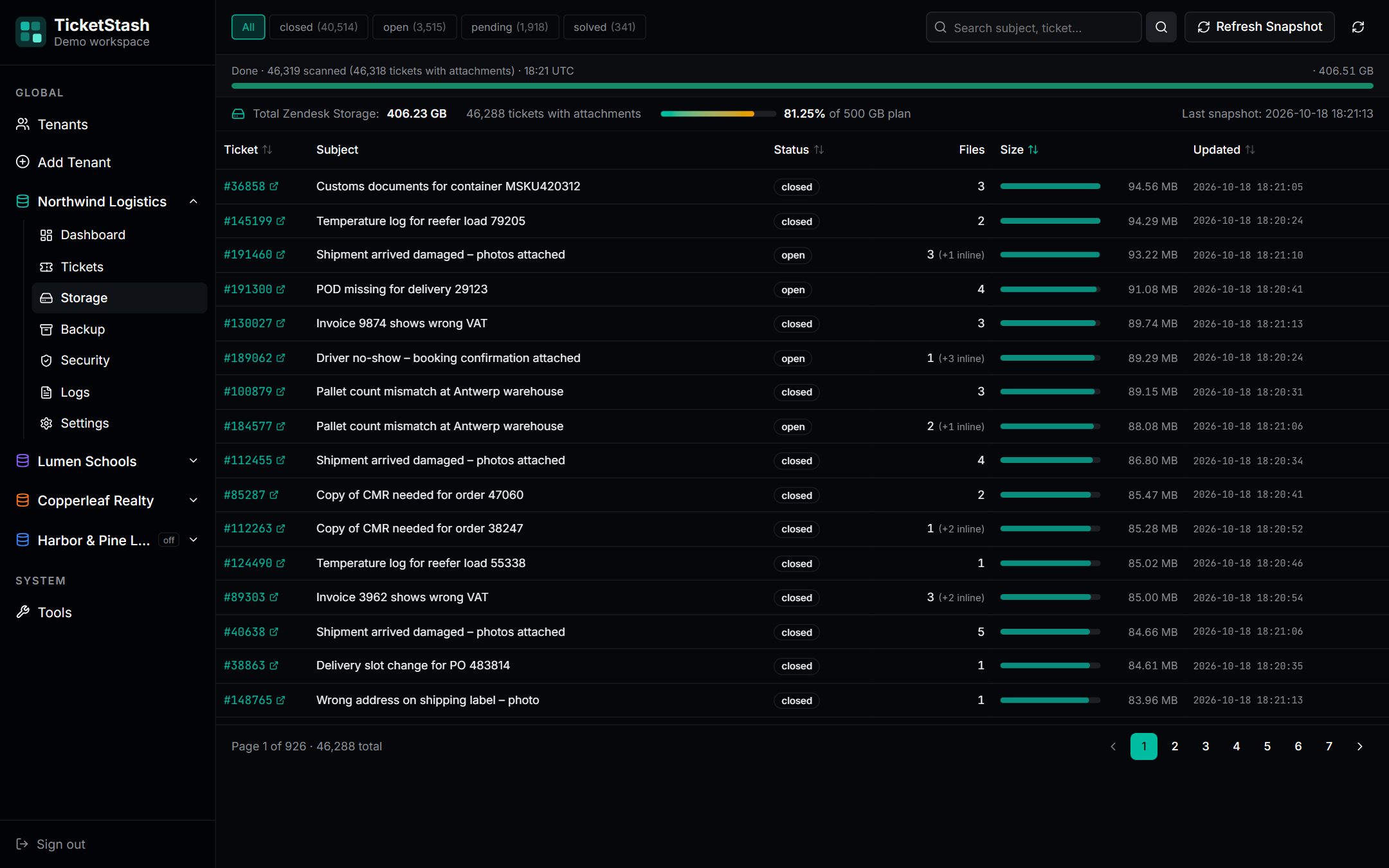Click the reload icon beside Refresh Snapshot
This screenshot has width=1389, height=868.
pyautogui.click(x=1357, y=27)
